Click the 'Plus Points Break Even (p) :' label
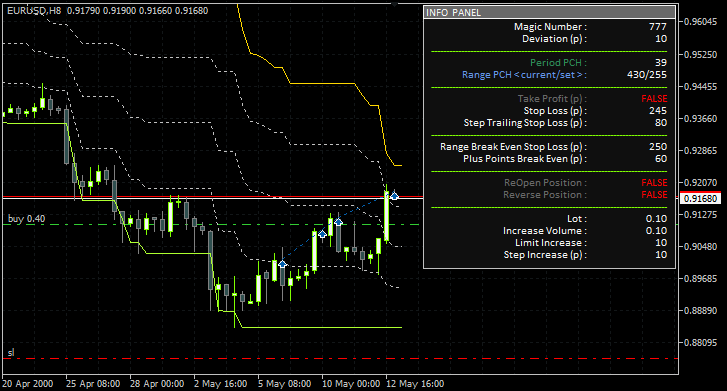The height and width of the screenshot is (391, 727). [525, 159]
